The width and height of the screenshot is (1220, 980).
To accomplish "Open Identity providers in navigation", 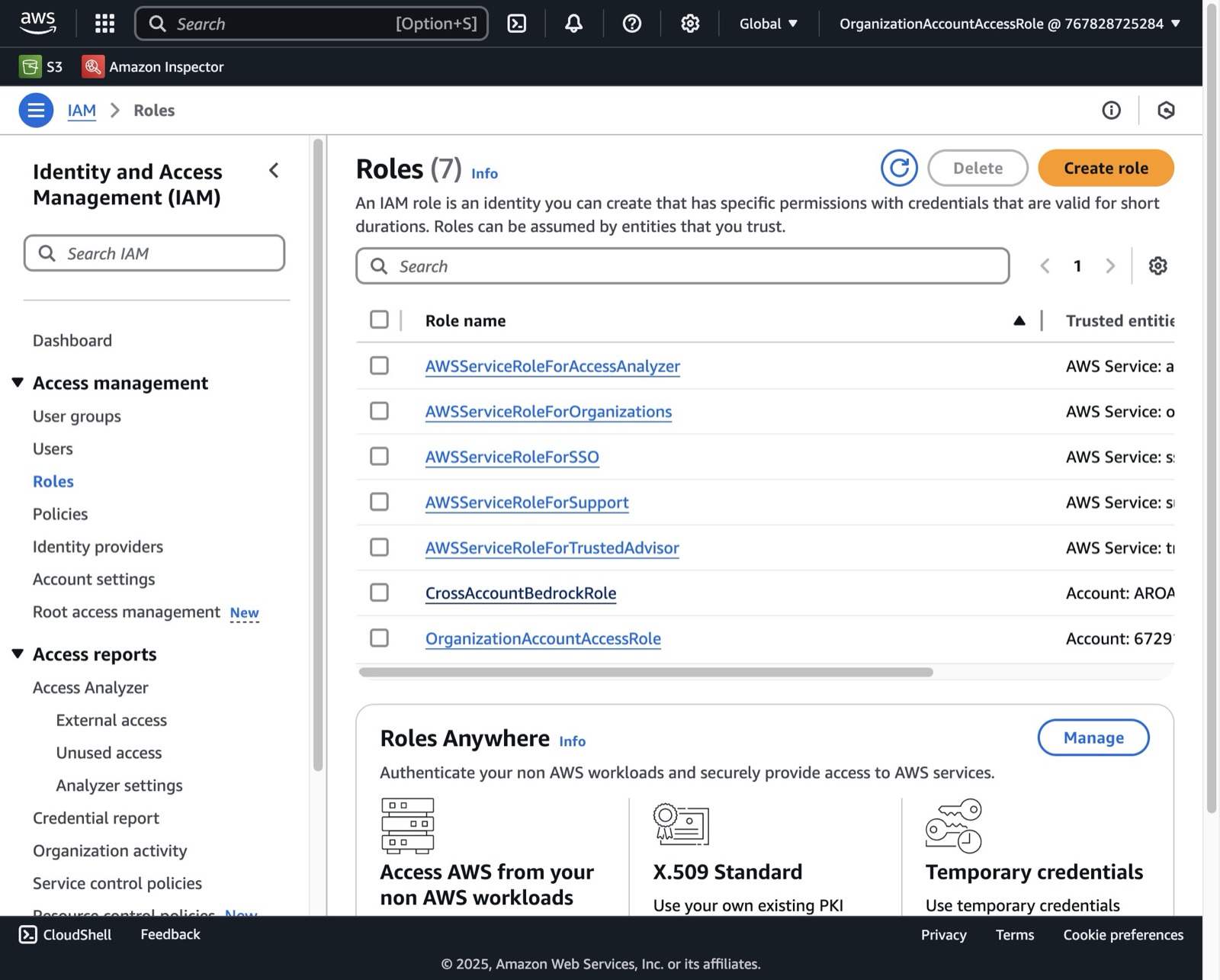I will click(98, 547).
